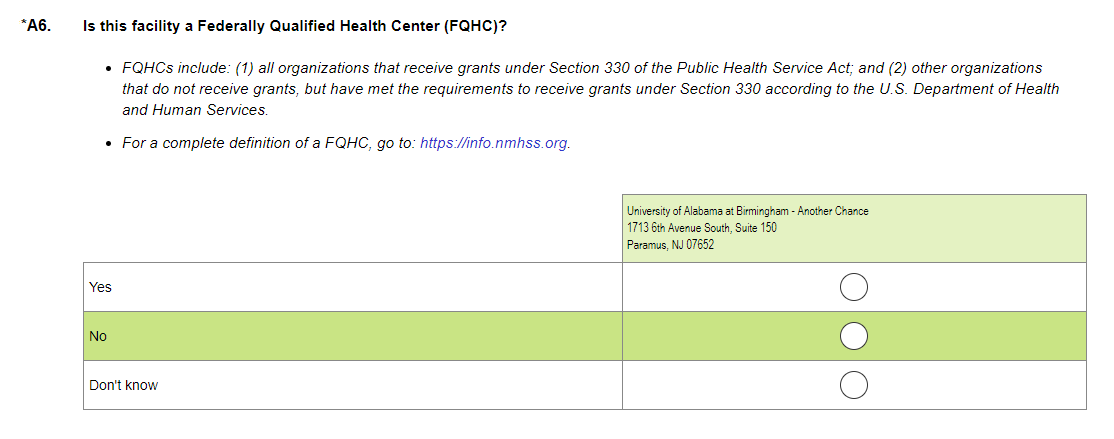
Task: Click the "U.S. Department of Health" phrase
Action: pyautogui.click(x=972, y=89)
